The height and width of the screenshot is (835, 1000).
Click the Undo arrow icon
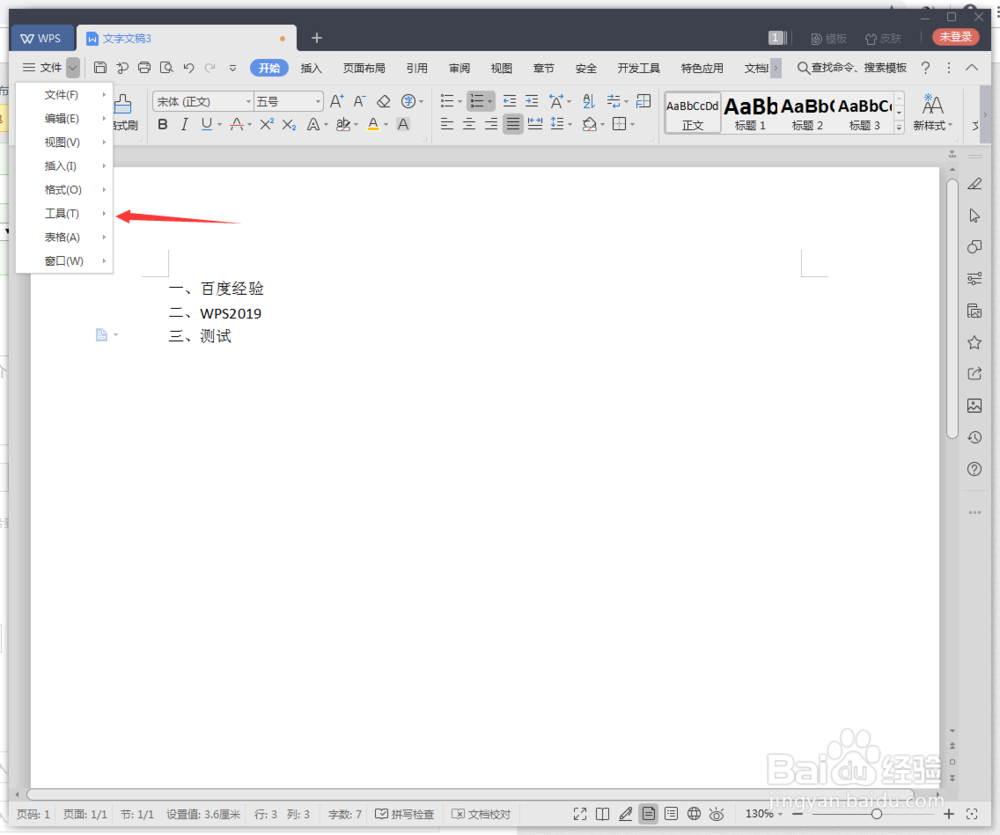(189, 68)
